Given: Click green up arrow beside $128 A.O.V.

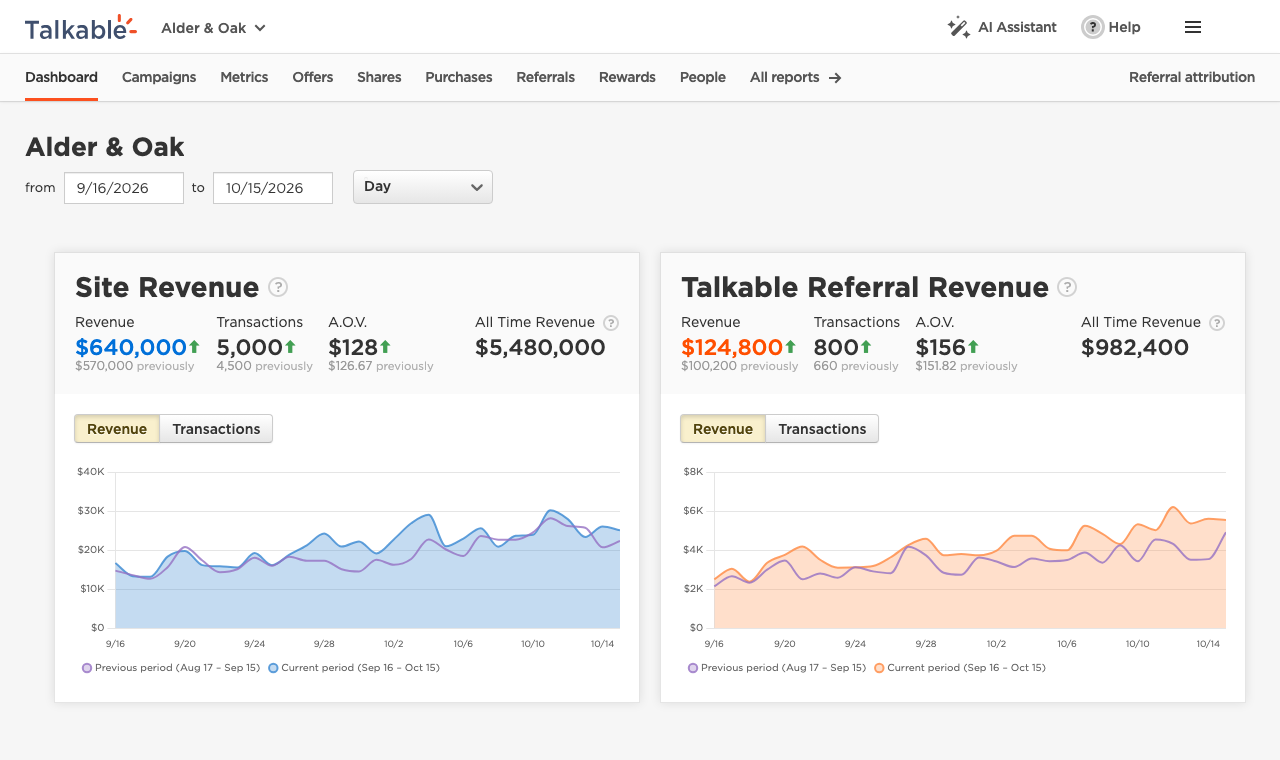Looking at the screenshot, I should click(385, 347).
